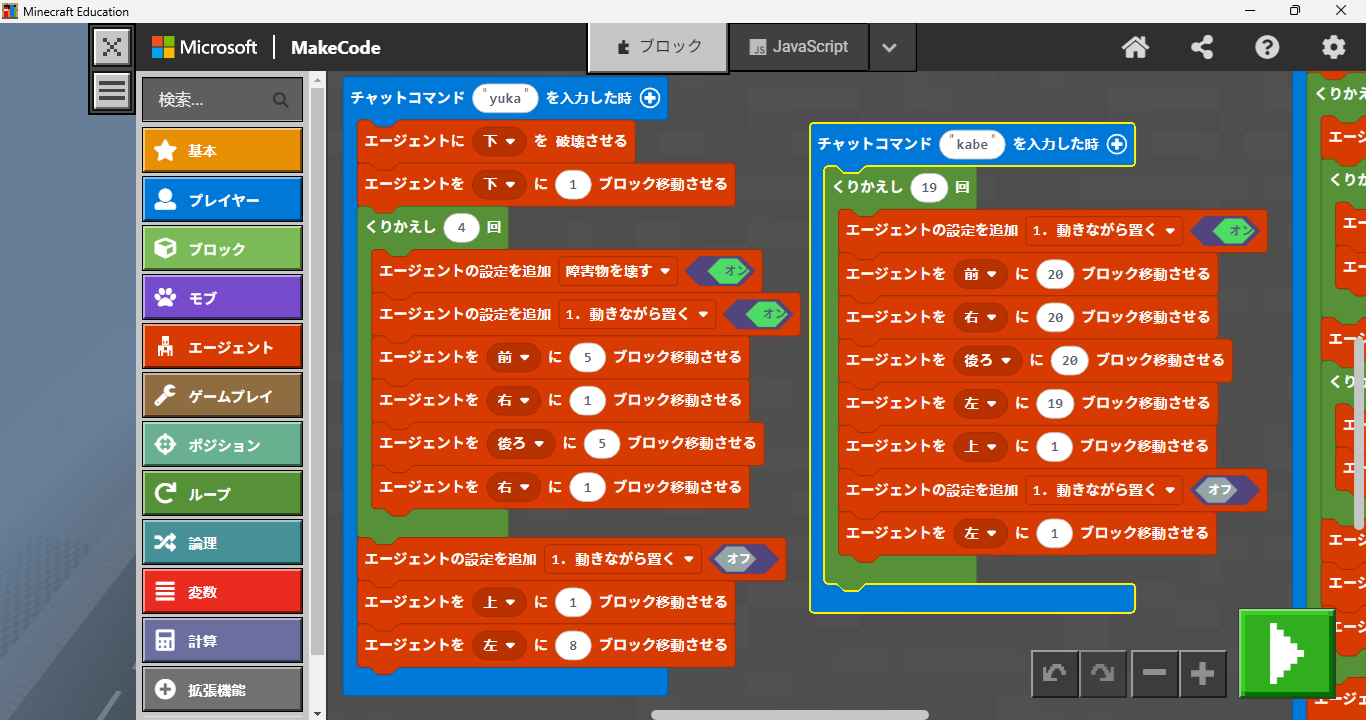
Task: Edit the repeat count 19 field
Action: (x=929, y=187)
